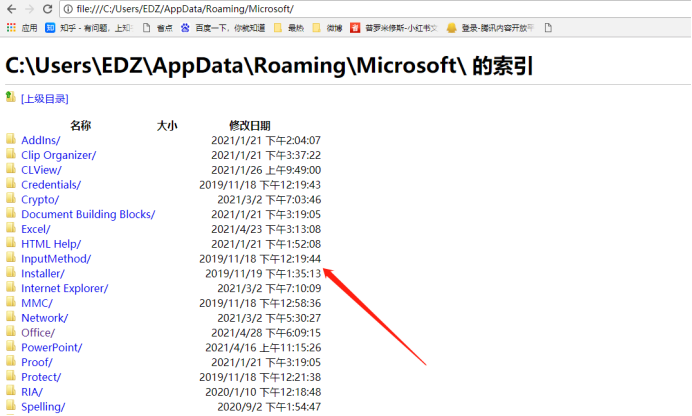Open the CLView/ folder link
The image size is (692, 416).
pyautogui.click(x=41, y=170)
